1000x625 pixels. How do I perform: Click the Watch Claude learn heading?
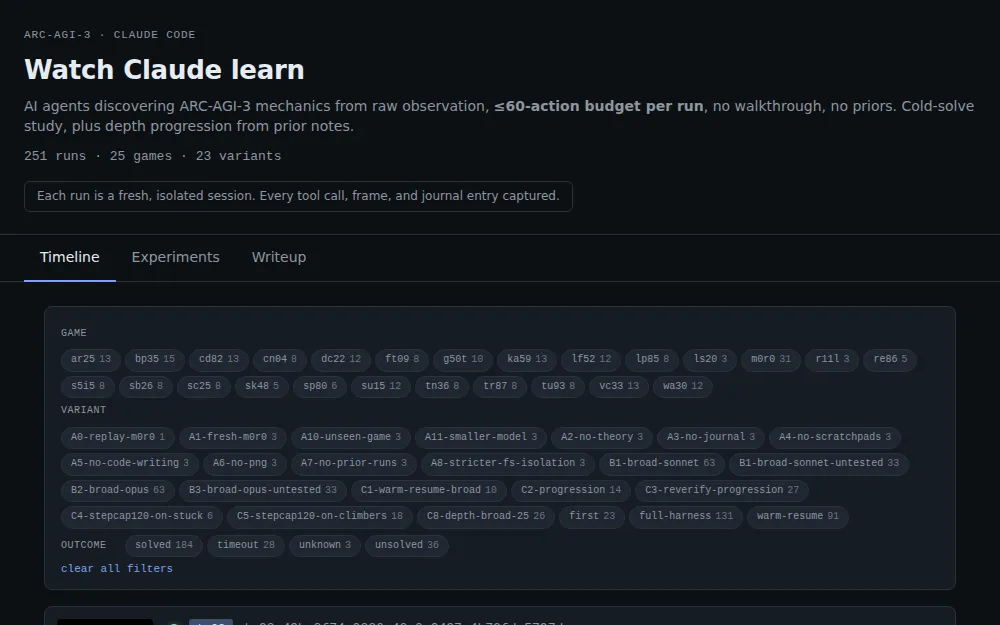164,70
